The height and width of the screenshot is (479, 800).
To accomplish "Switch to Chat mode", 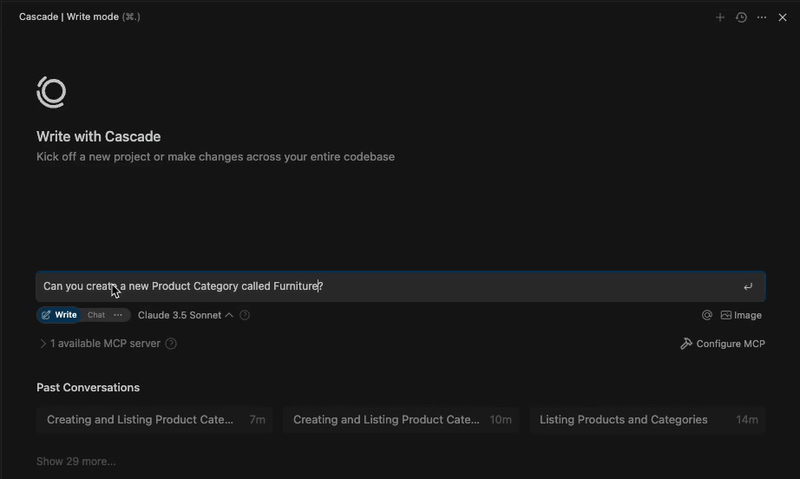I will click(x=96, y=315).
